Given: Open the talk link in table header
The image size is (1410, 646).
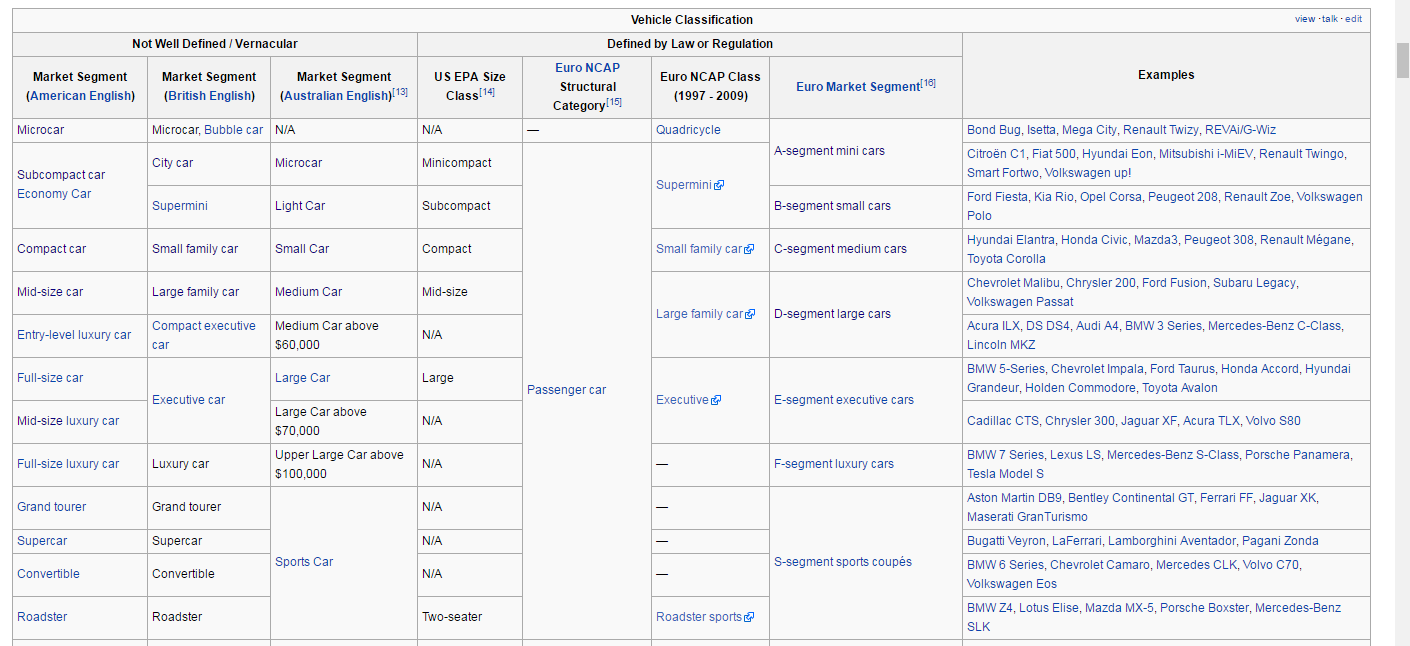Looking at the screenshot, I should click(1330, 19).
